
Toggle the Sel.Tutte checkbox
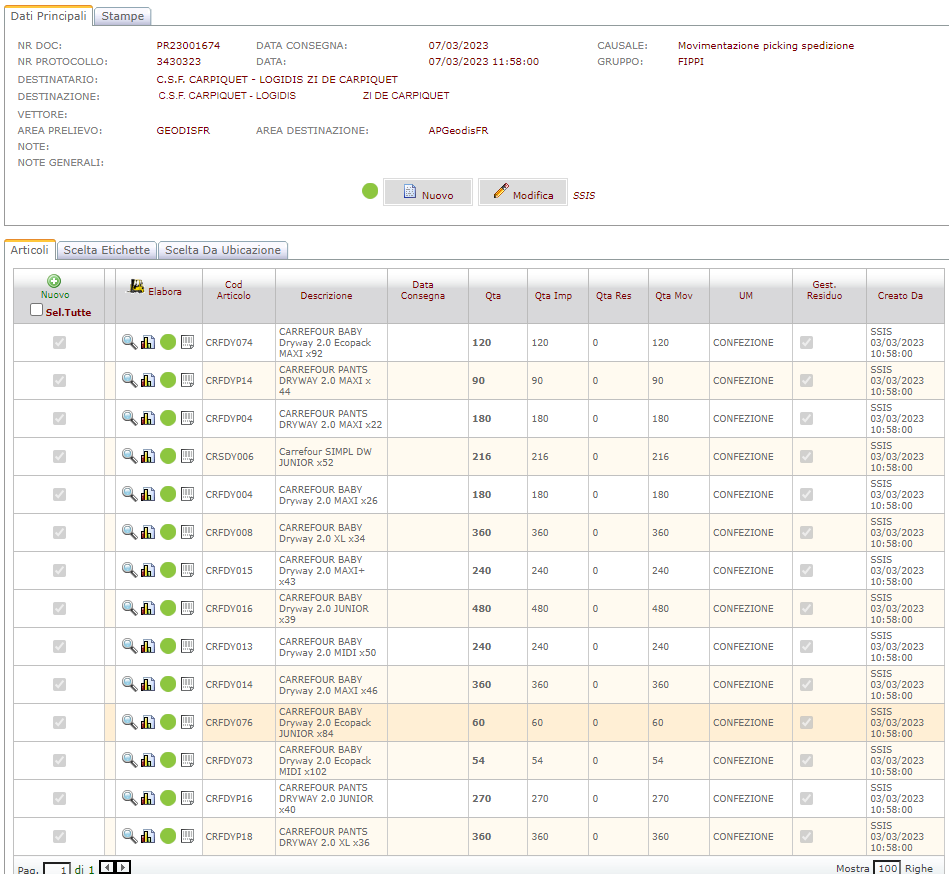[x=36, y=310]
